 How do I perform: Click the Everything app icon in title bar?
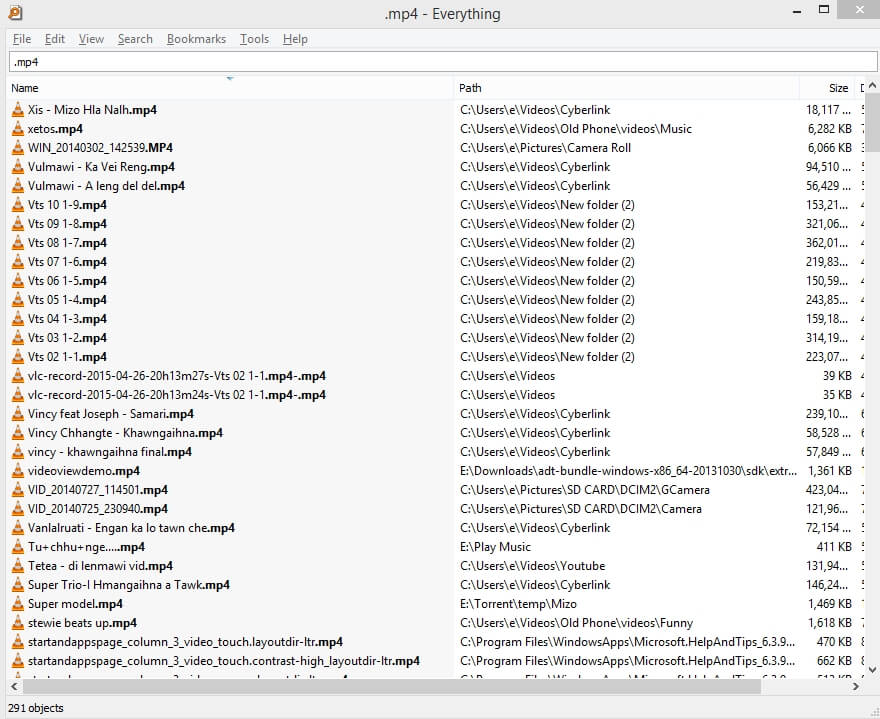[15, 12]
